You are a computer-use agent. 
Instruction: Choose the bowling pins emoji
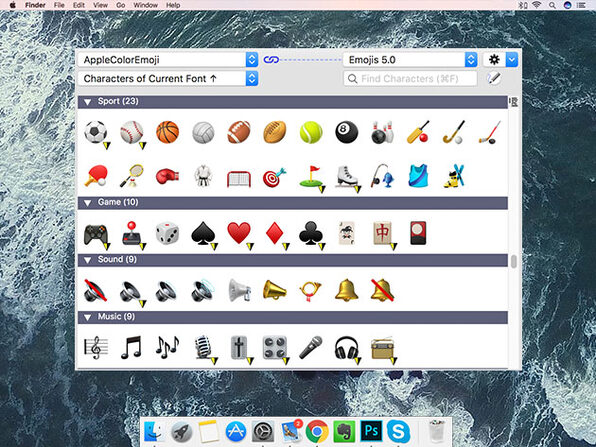coord(382,132)
